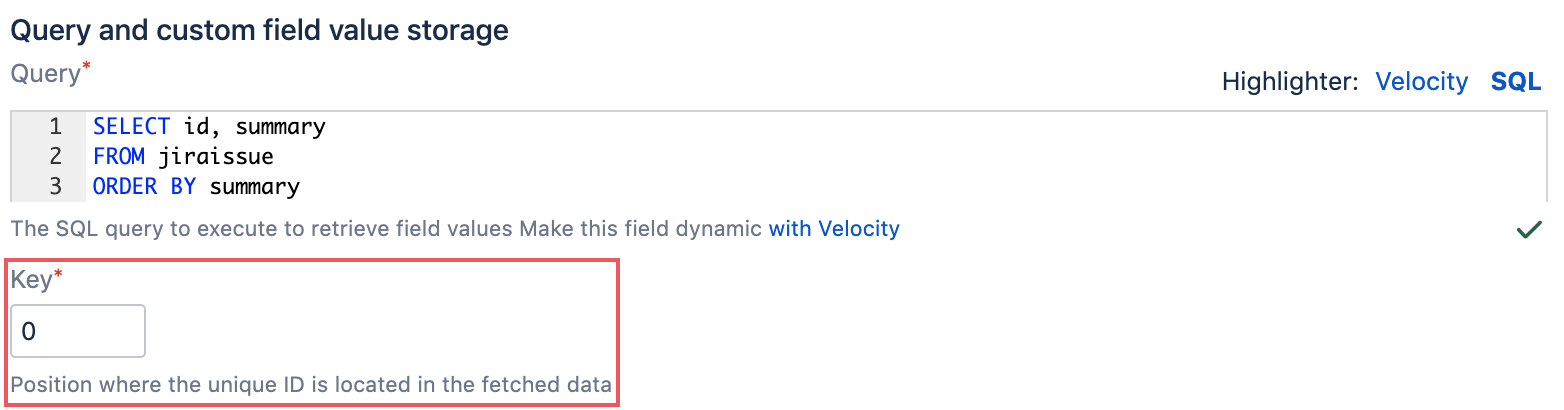Click the "Position where the unique ID" hint

[311, 385]
